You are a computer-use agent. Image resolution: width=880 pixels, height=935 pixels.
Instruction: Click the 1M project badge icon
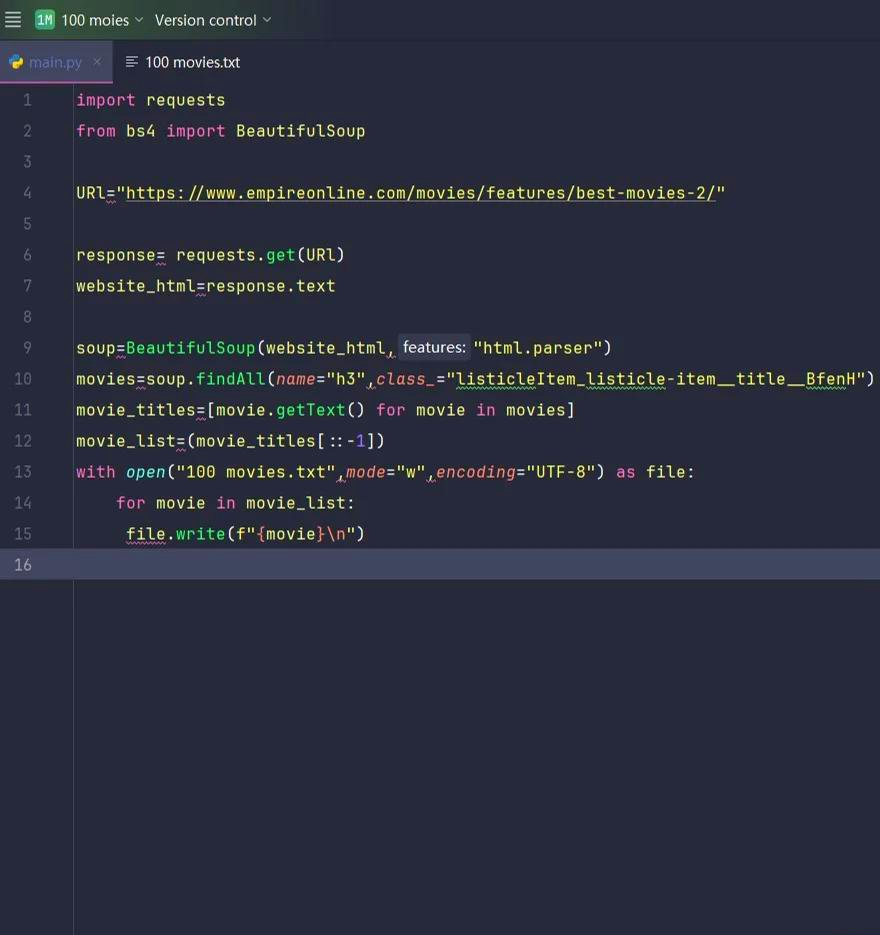(x=45, y=20)
